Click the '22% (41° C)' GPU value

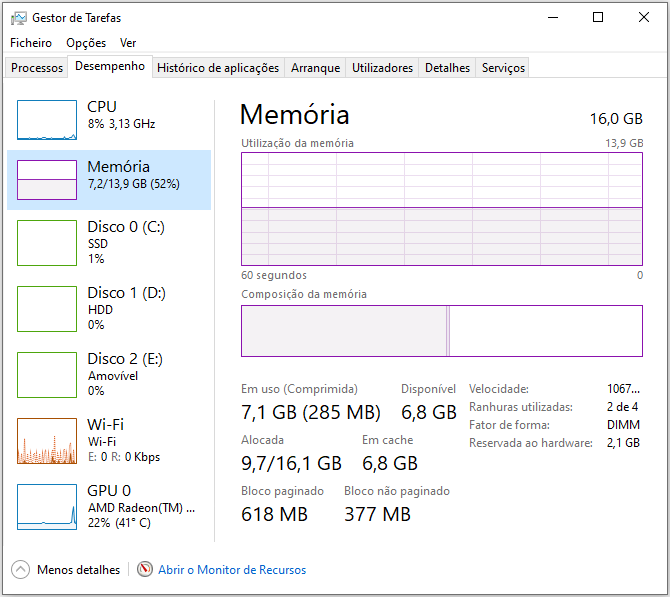pos(119,523)
